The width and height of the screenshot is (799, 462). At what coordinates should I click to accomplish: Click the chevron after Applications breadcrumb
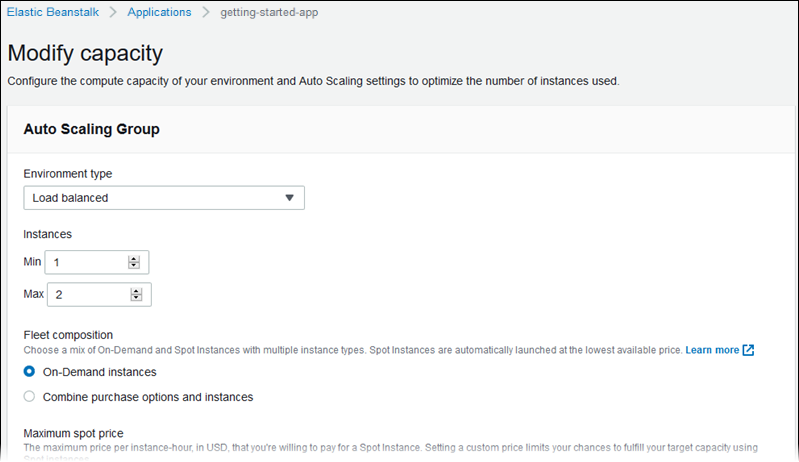click(206, 13)
